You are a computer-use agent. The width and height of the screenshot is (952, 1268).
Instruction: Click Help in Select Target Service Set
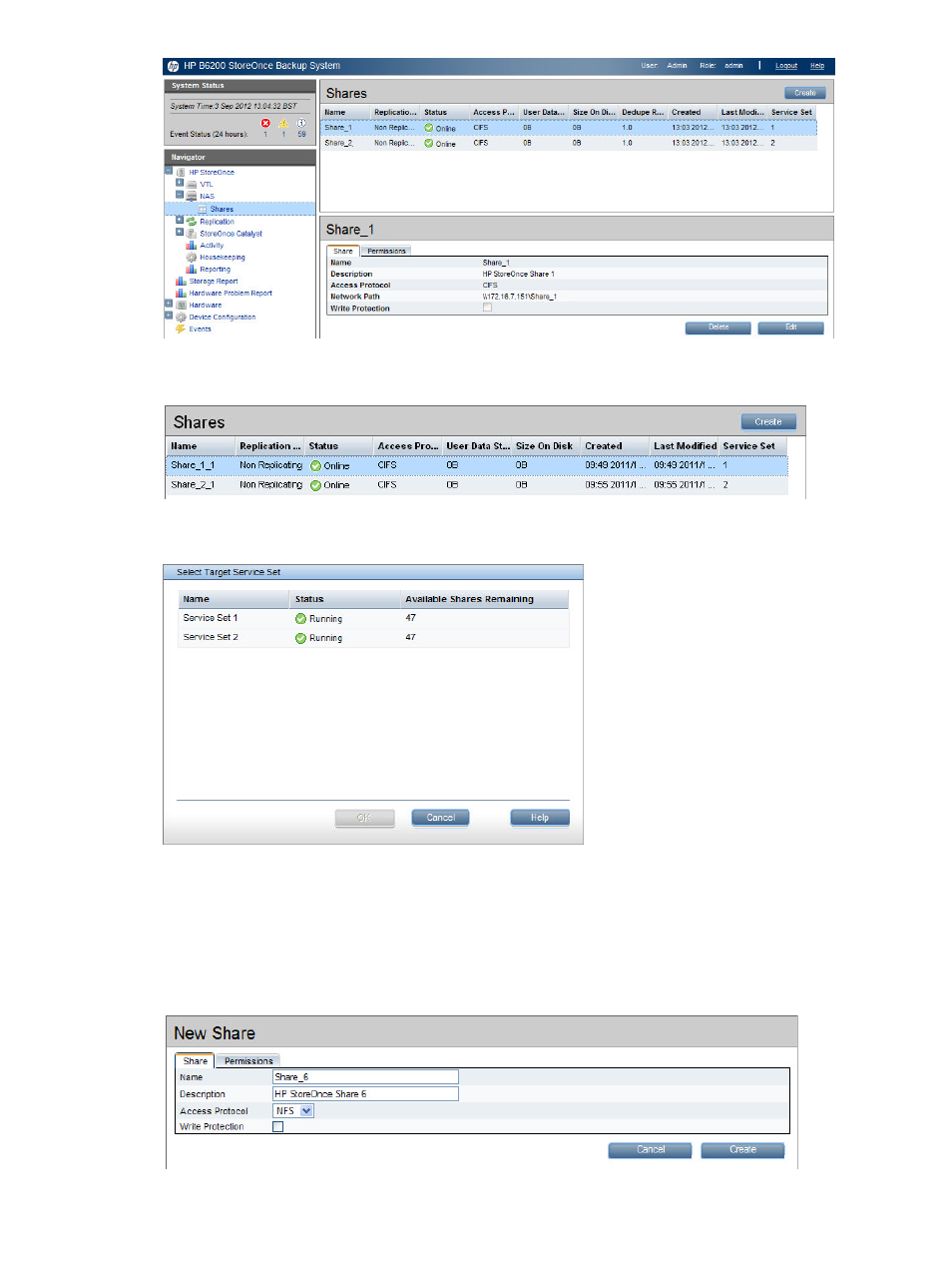click(540, 818)
